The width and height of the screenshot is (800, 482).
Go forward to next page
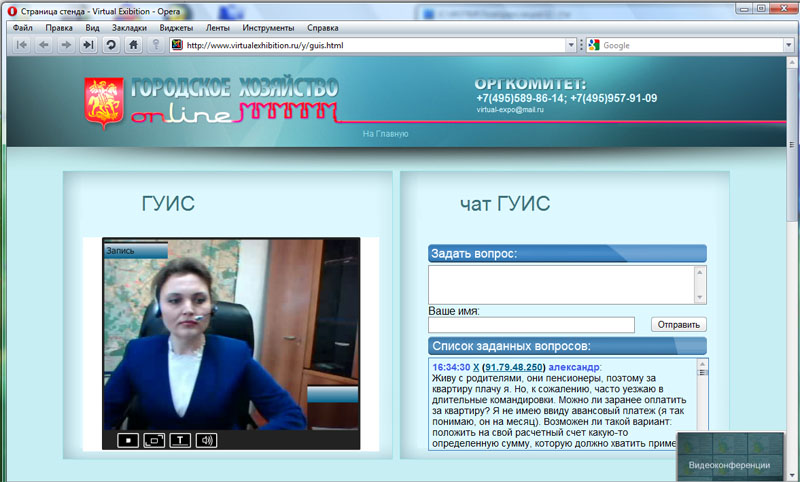pos(66,45)
